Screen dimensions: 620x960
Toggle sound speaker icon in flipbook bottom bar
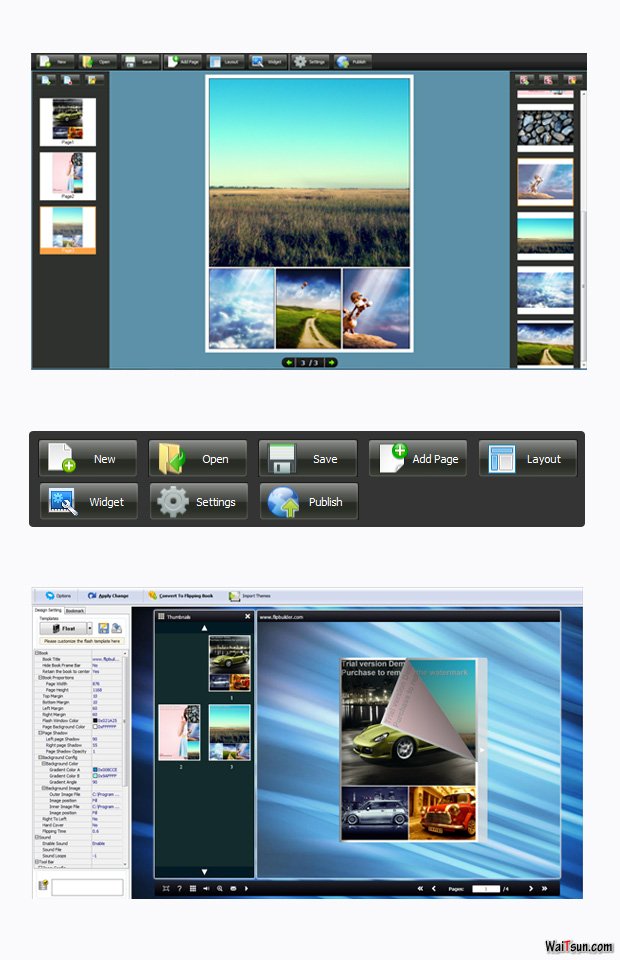206,888
